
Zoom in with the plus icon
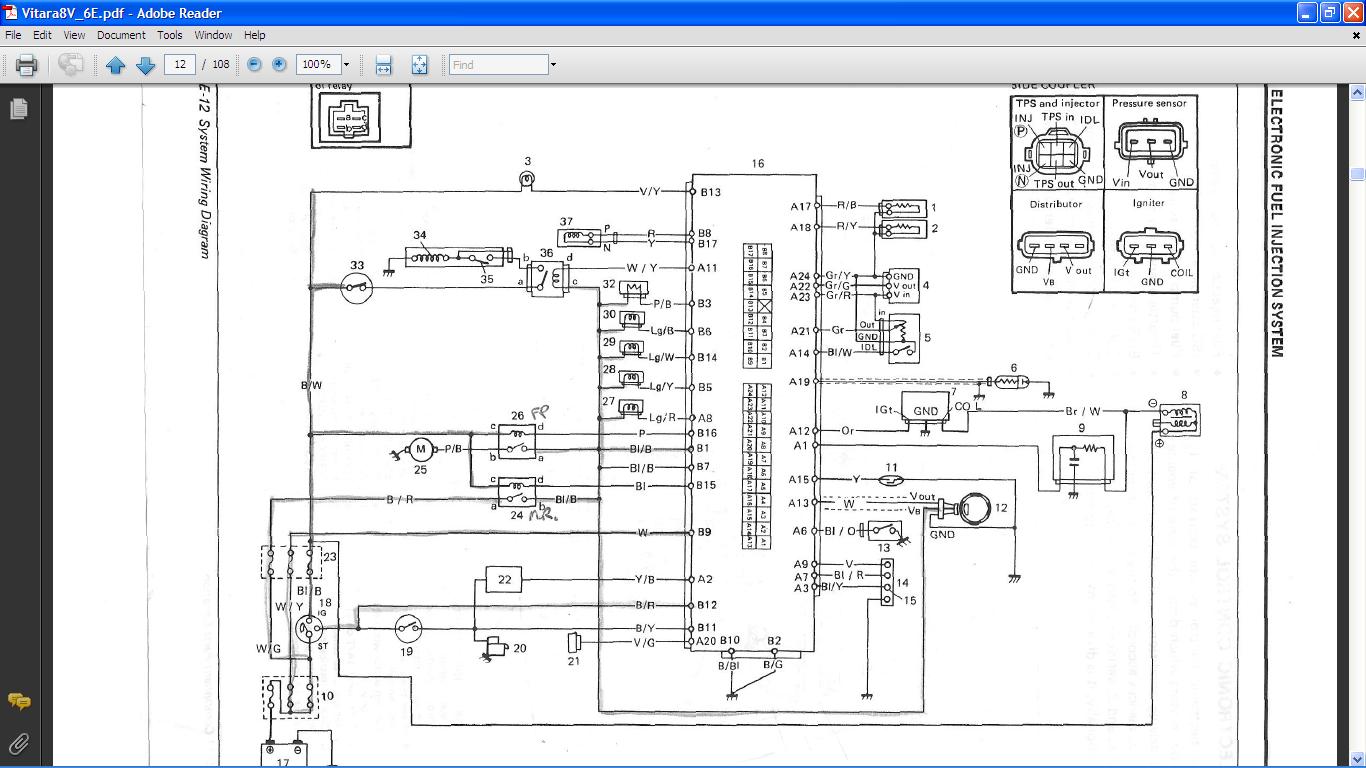click(x=279, y=64)
